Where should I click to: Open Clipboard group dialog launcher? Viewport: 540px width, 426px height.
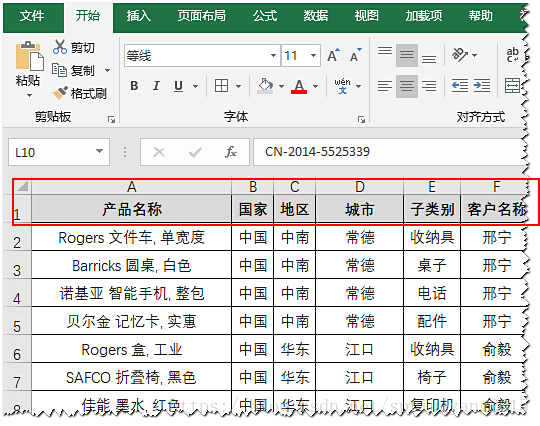(111, 120)
